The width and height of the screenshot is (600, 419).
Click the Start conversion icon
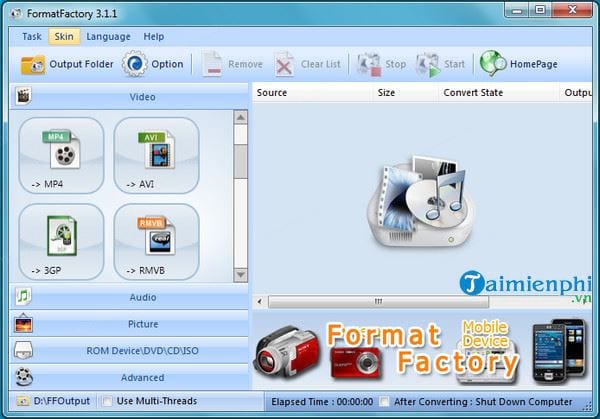tap(428, 64)
